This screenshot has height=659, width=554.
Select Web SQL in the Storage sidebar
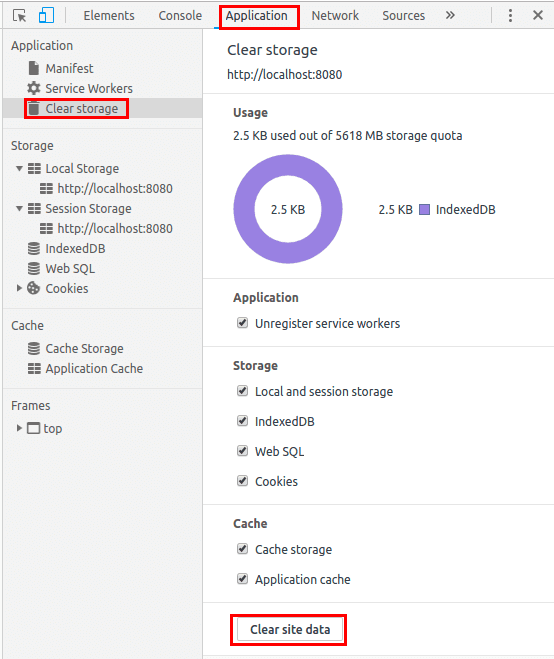click(x=70, y=268)
